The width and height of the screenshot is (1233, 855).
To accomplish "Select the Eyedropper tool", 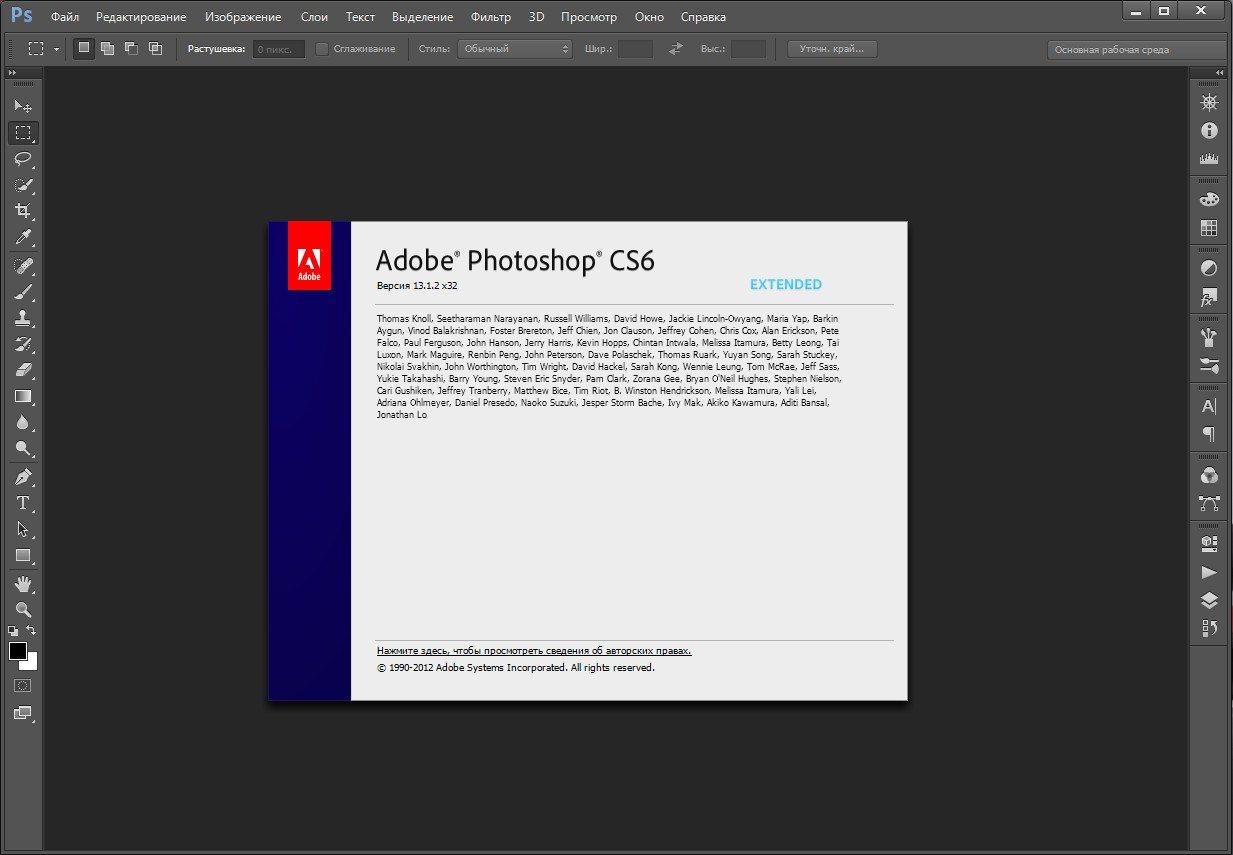I will (23, 236).
